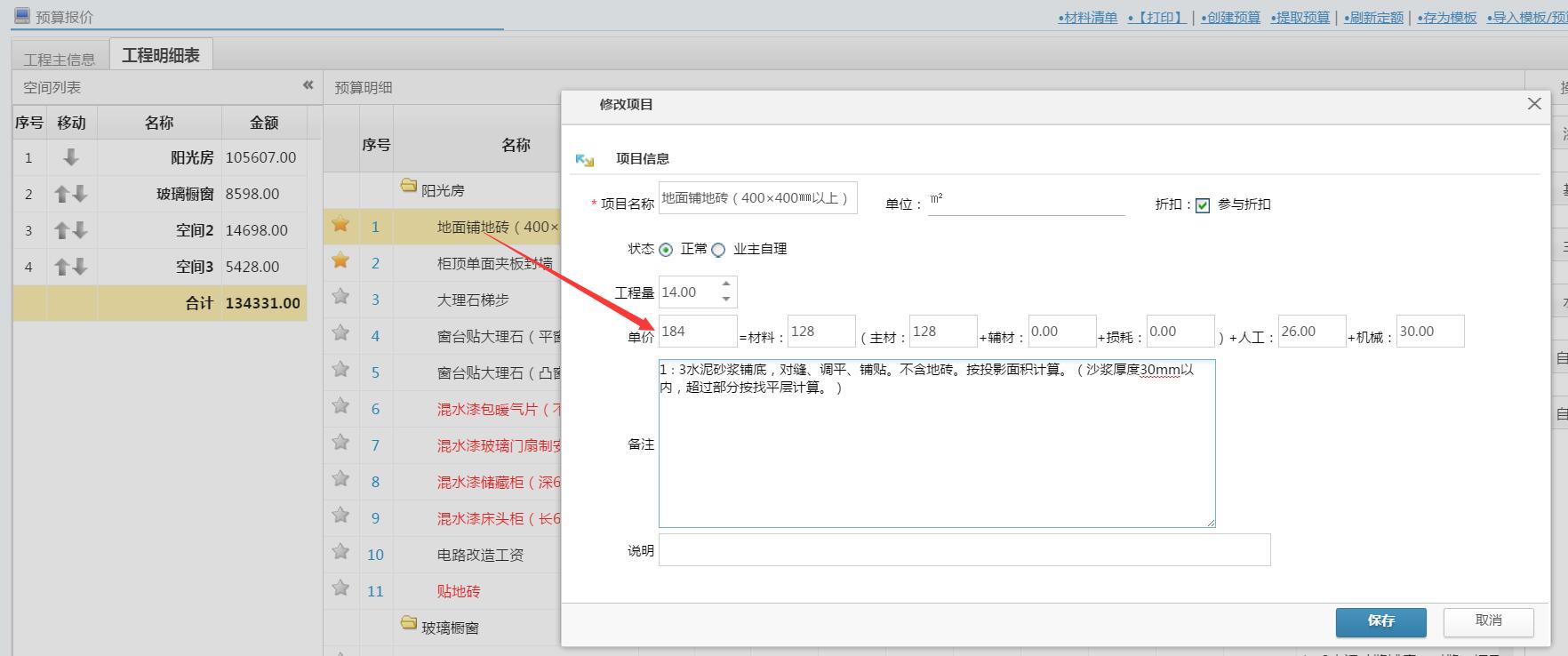Click the 单价 input field
Image resolution: width=1568 pixels, height=656 pixels.
coord(698,332)
